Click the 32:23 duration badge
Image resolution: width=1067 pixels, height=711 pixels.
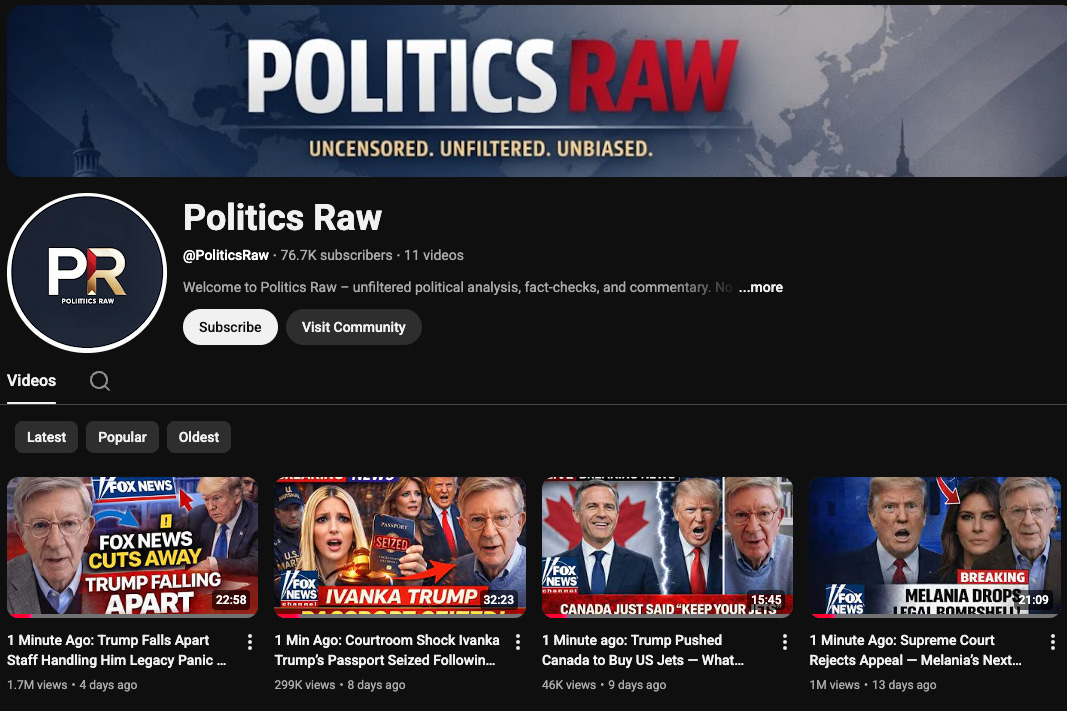498,600
